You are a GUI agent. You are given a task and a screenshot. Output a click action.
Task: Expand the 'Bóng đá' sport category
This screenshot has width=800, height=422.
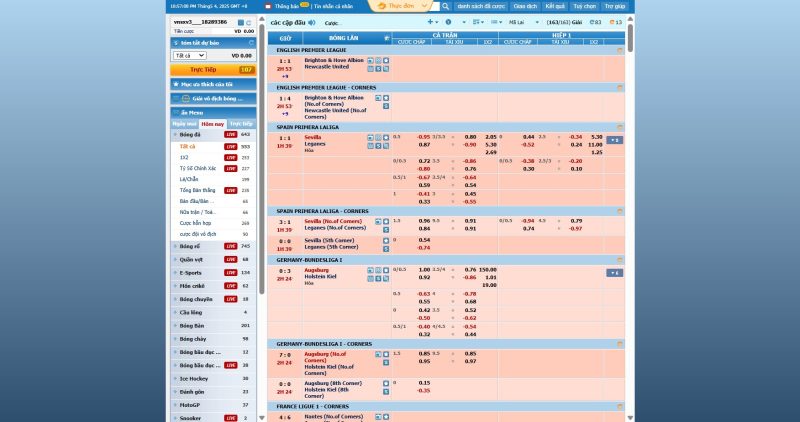pyautogui.click(x=213, y=135)
